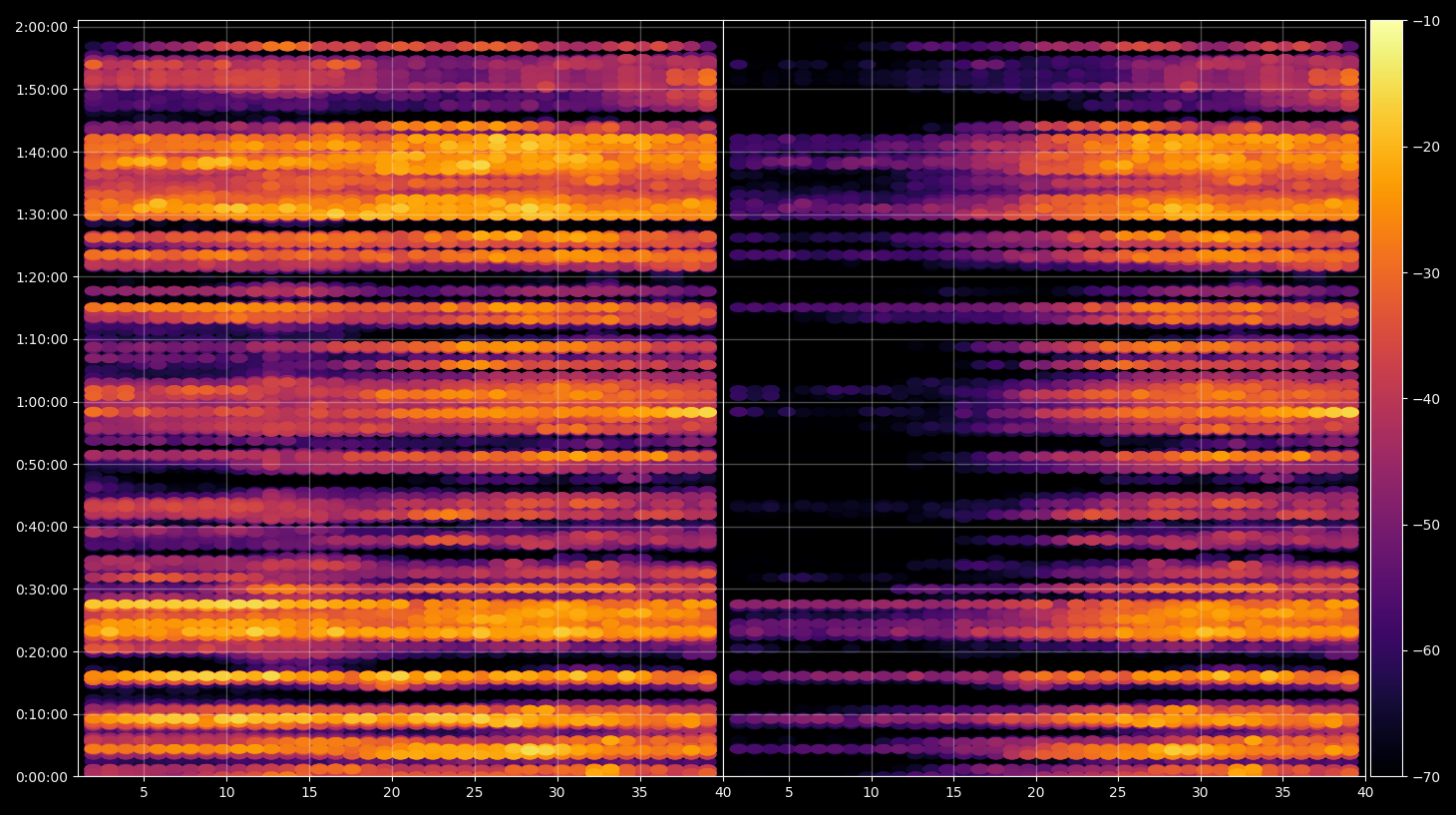This screenshot has height=815, width=1456.
Task: Click x-axis label 25 of the left panel
Action: click(474, 793)
